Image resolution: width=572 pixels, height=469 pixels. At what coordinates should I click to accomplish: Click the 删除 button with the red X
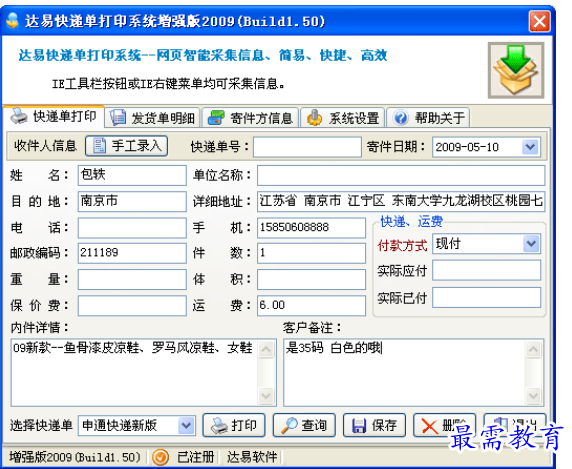pyautogui.click(x=444, y=425)
